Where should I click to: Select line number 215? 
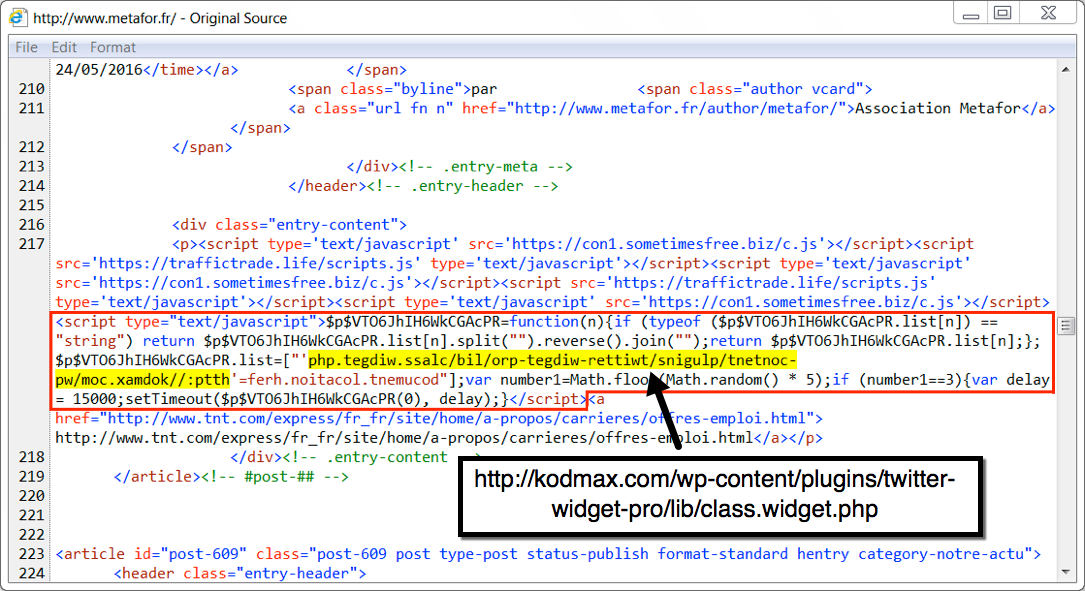click(x=32, y=206)
